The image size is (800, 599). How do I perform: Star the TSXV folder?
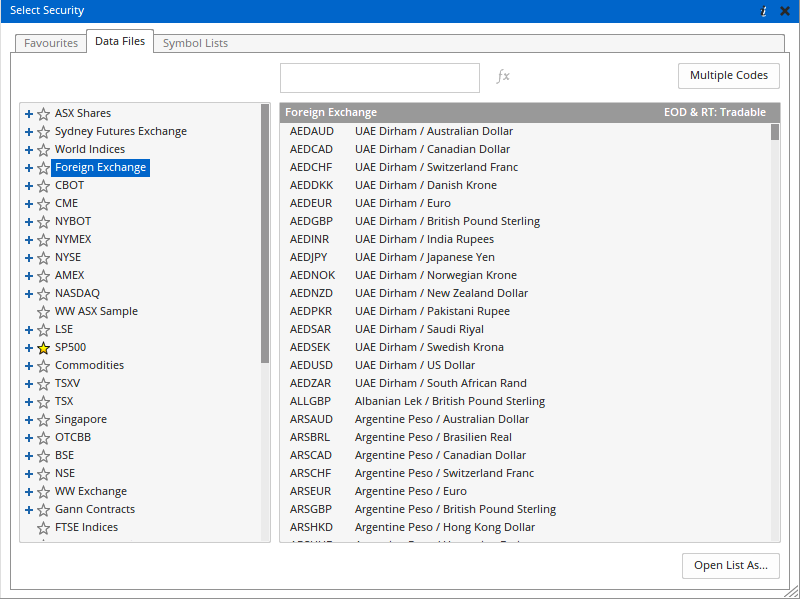[x=44, y=384]
